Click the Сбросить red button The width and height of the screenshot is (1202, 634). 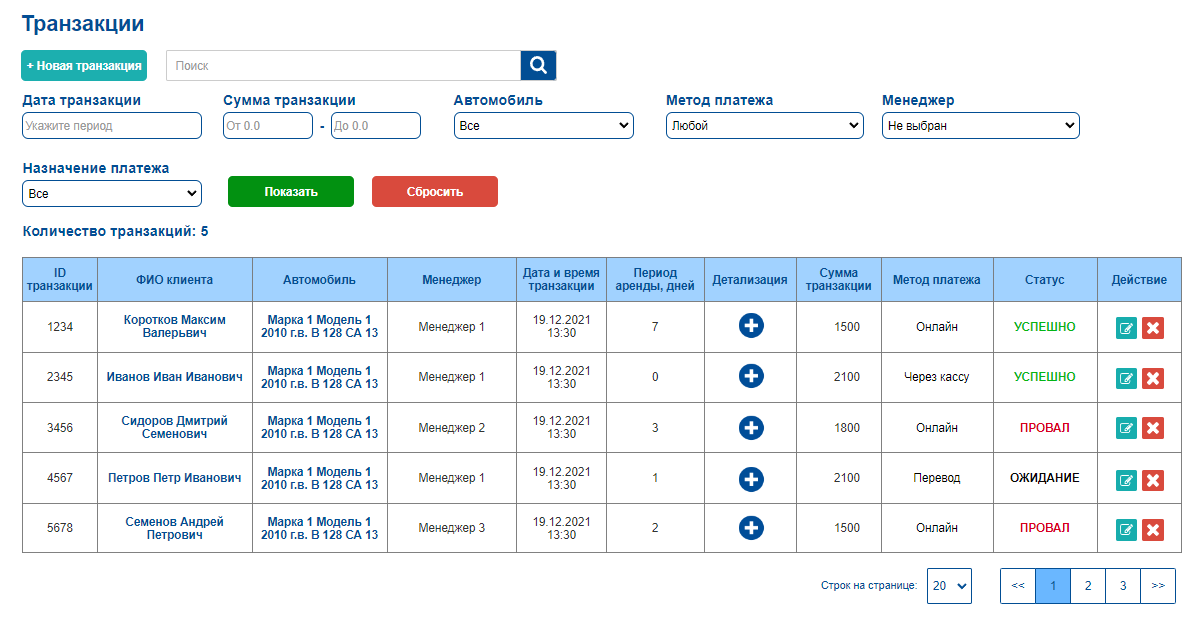435,192
